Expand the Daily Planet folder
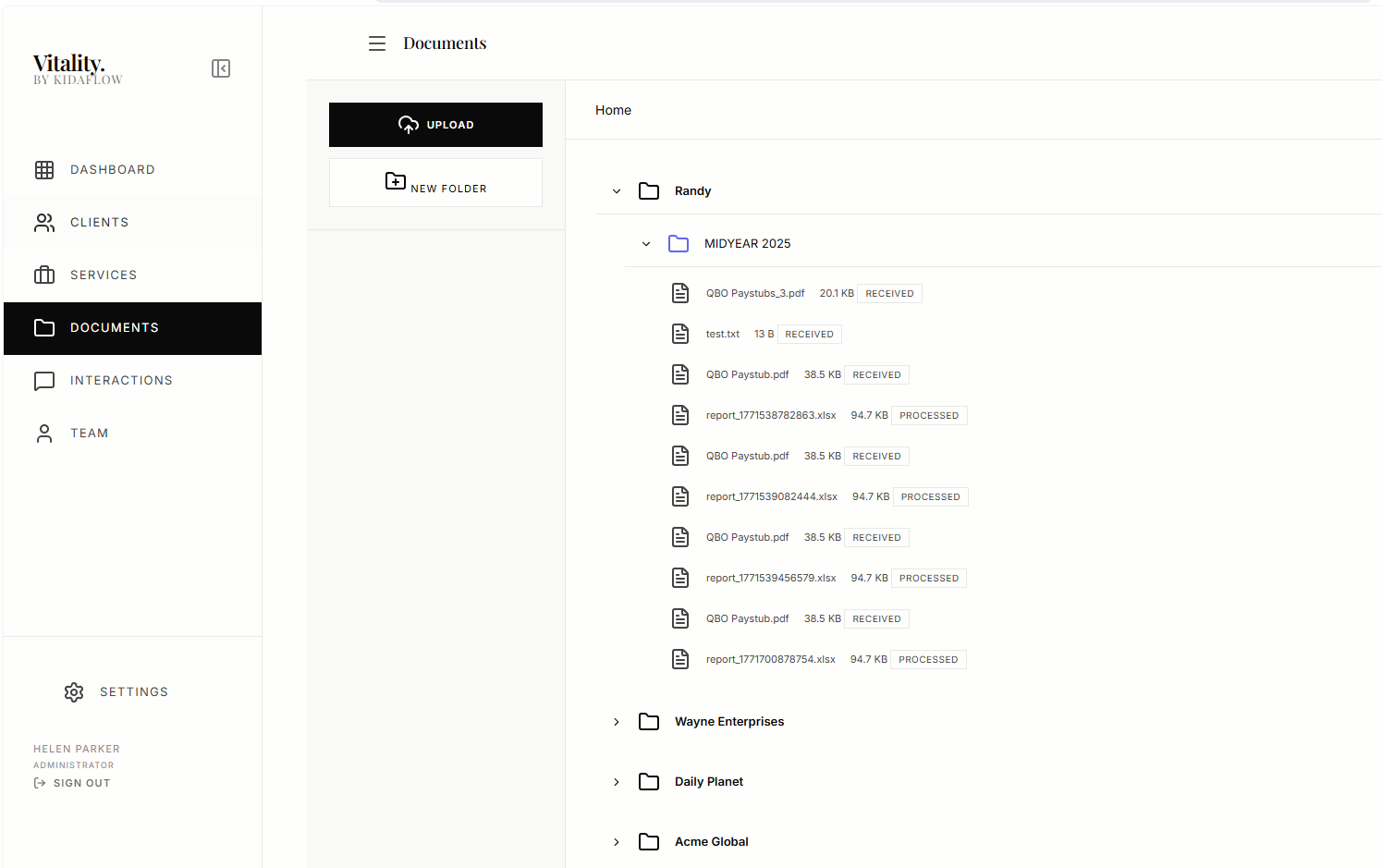Viewport: 1382px width, 868px height. 617,782
